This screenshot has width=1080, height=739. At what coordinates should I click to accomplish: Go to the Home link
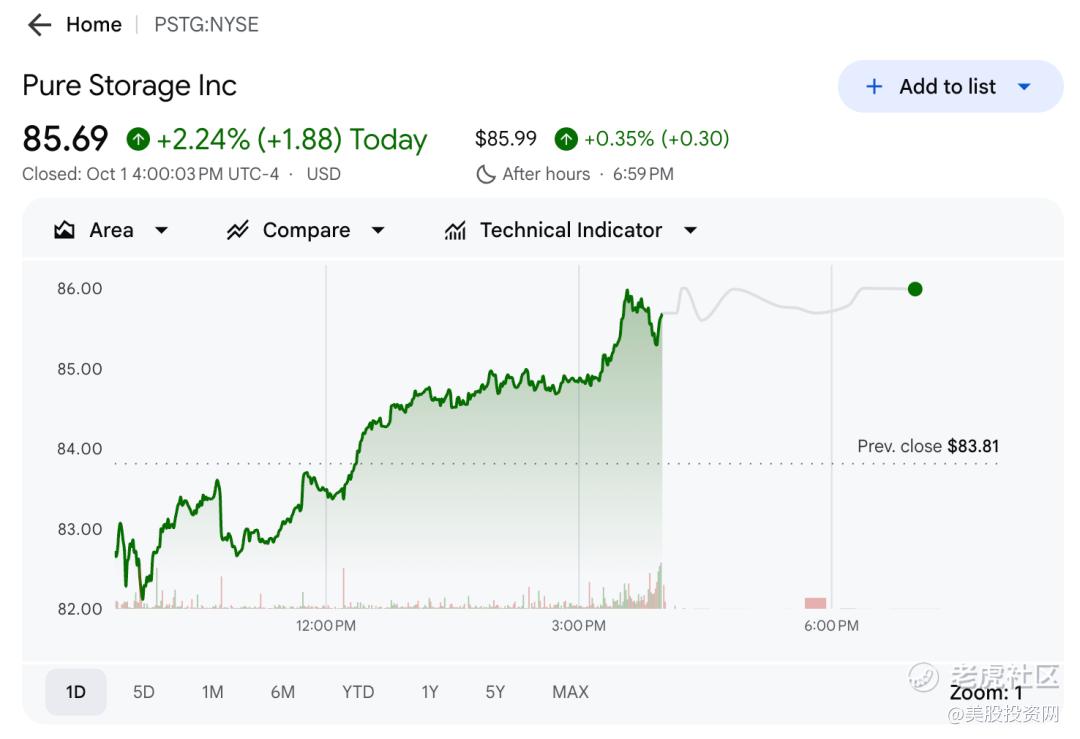(94, 25)
